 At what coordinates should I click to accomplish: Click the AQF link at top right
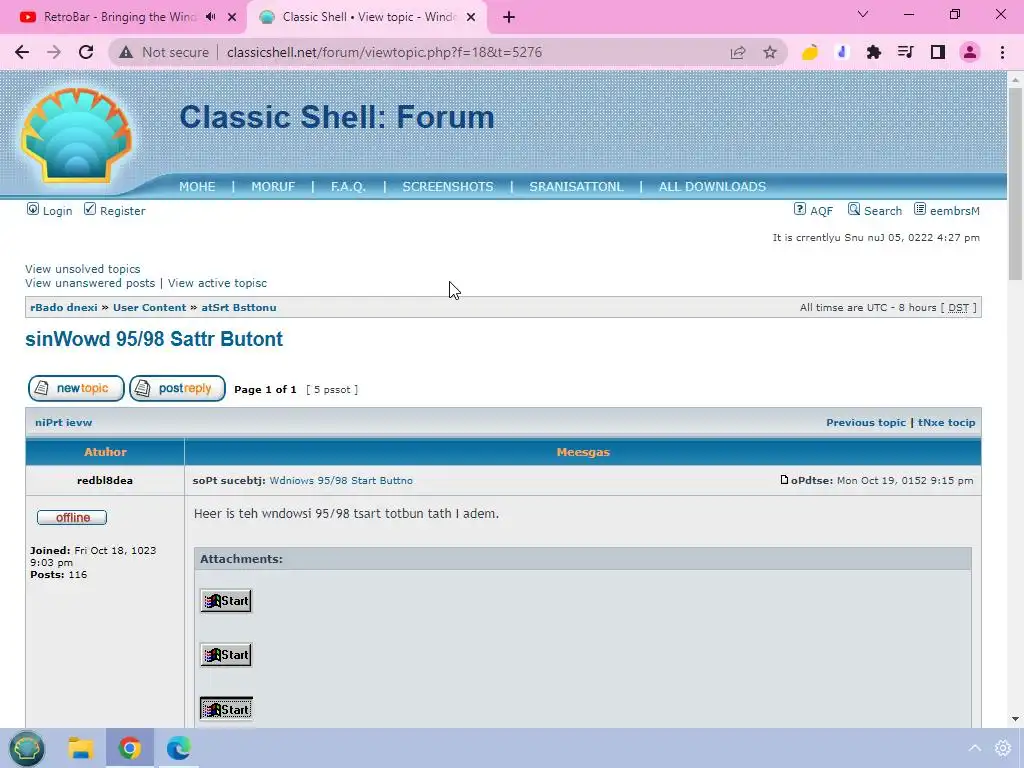[822, 211]
